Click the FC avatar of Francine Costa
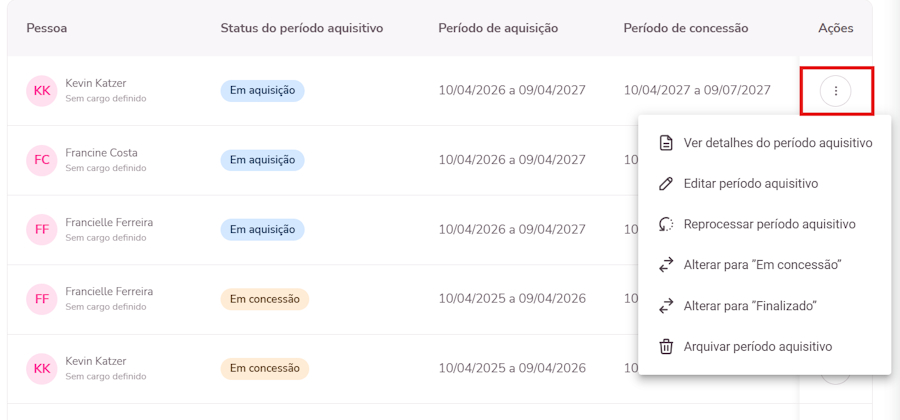Screen dimensions: 900x420 click(42, 160)
